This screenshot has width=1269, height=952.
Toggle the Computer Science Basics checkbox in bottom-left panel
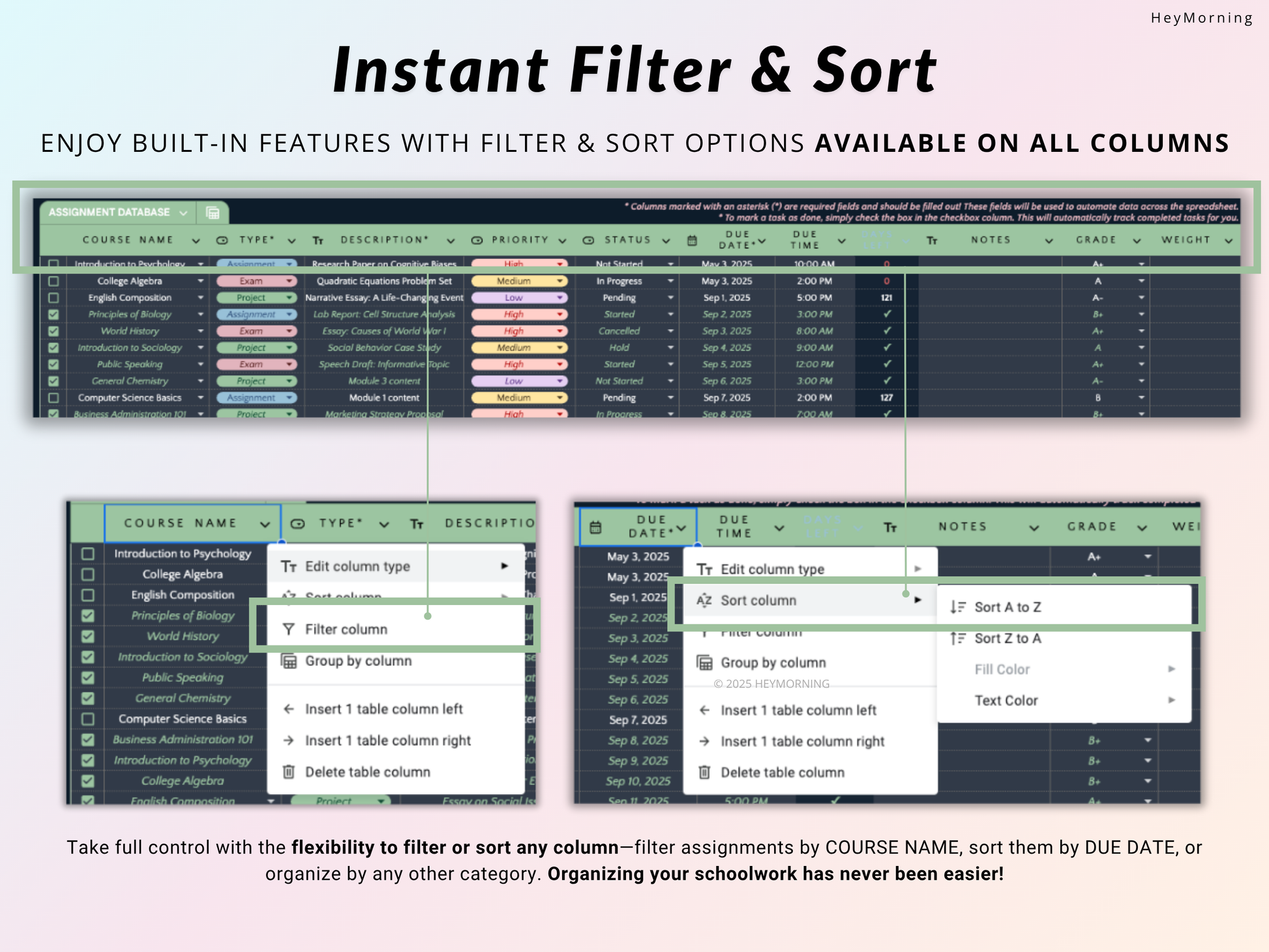point(88,719)
